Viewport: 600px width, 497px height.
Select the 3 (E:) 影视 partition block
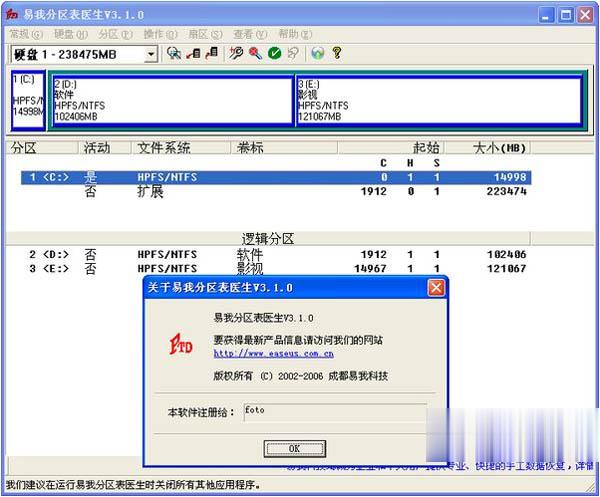439,100
